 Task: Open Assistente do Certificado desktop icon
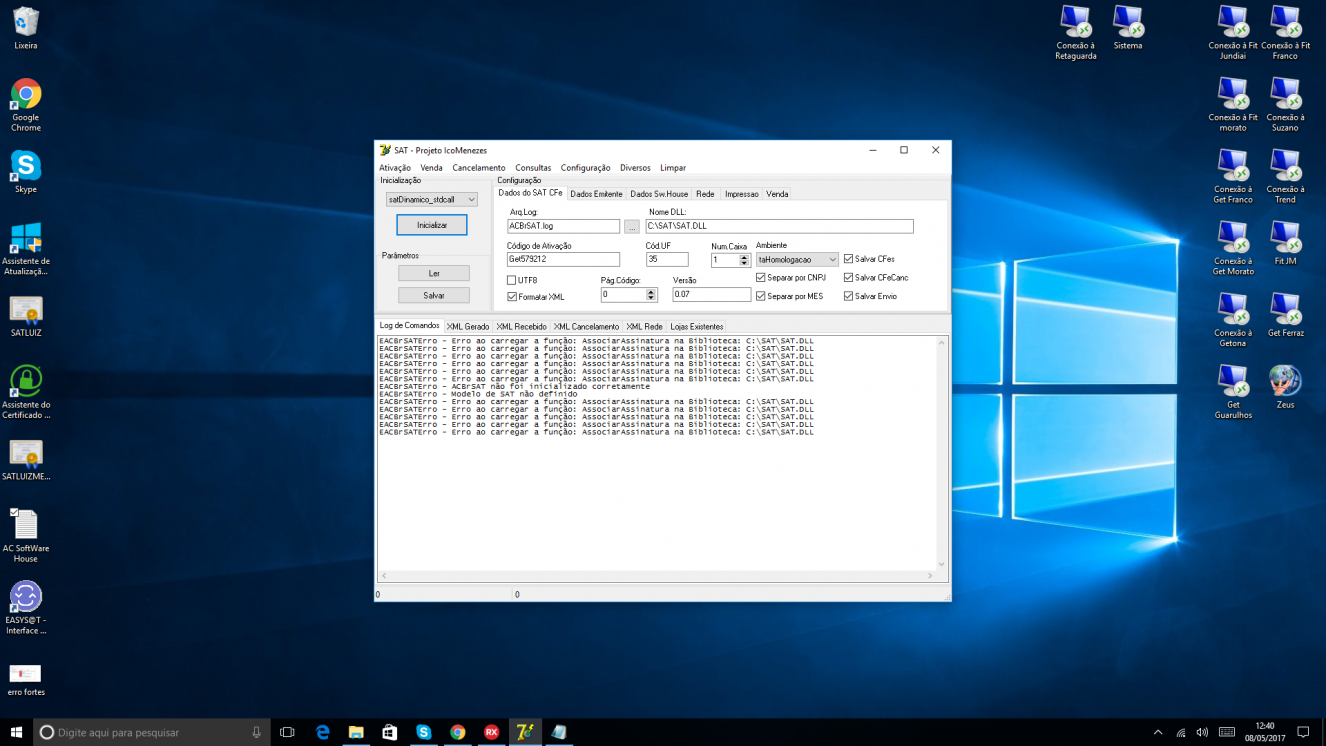pos(26,391)
